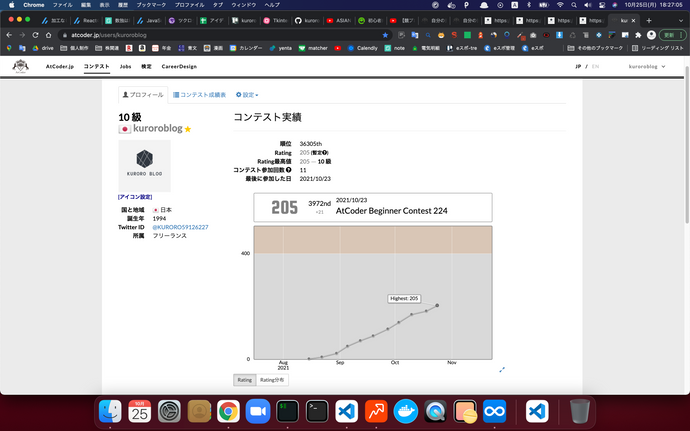690x431 pixels.
Task: Select the Rating分布 graph button
Action: tap(272, 380)
